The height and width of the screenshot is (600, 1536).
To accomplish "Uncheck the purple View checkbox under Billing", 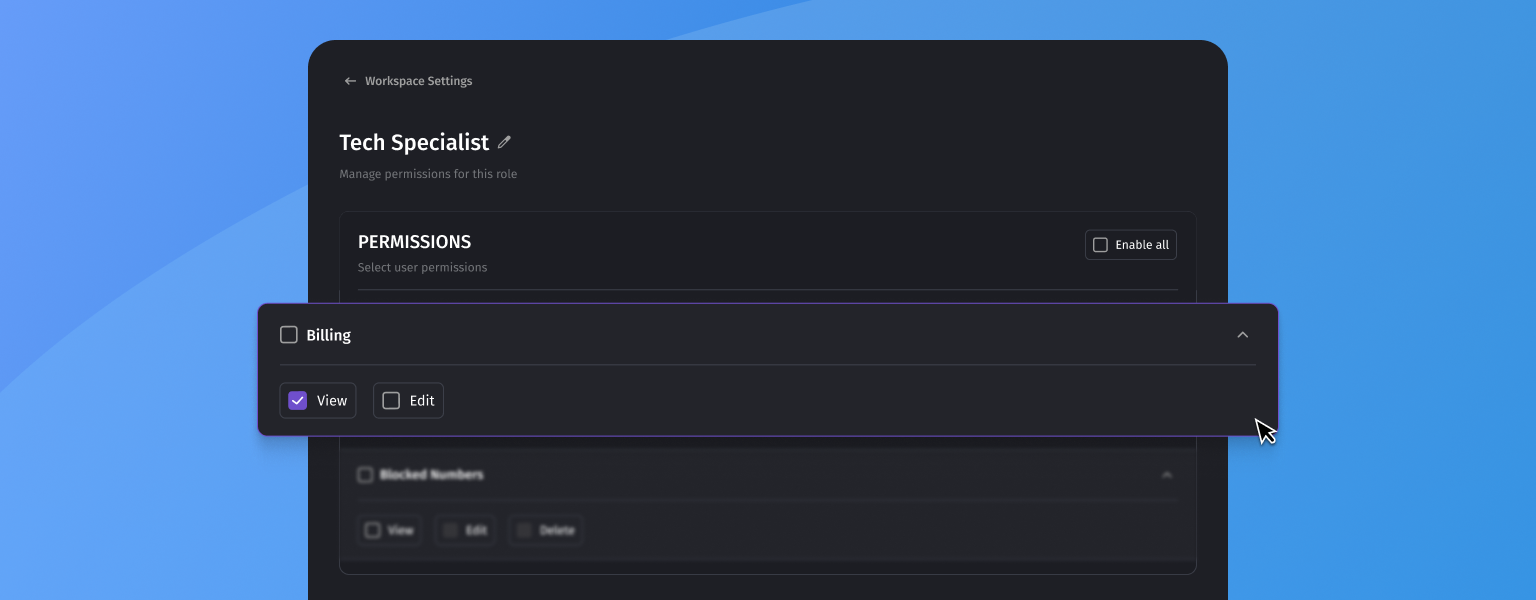I will (298, 401).
